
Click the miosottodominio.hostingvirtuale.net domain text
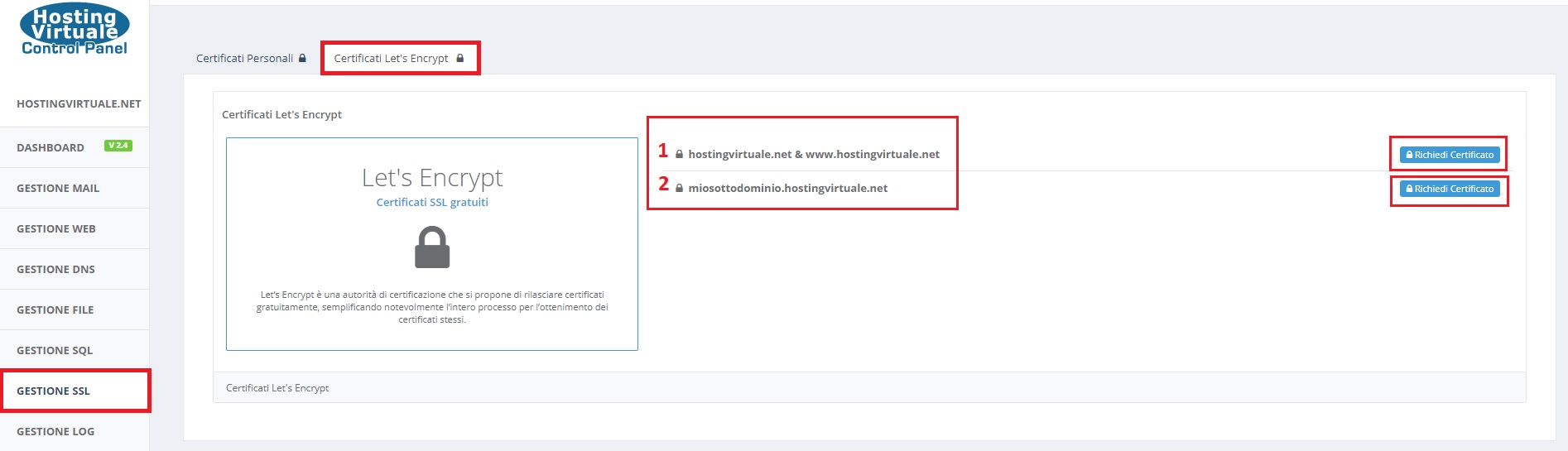788,188
